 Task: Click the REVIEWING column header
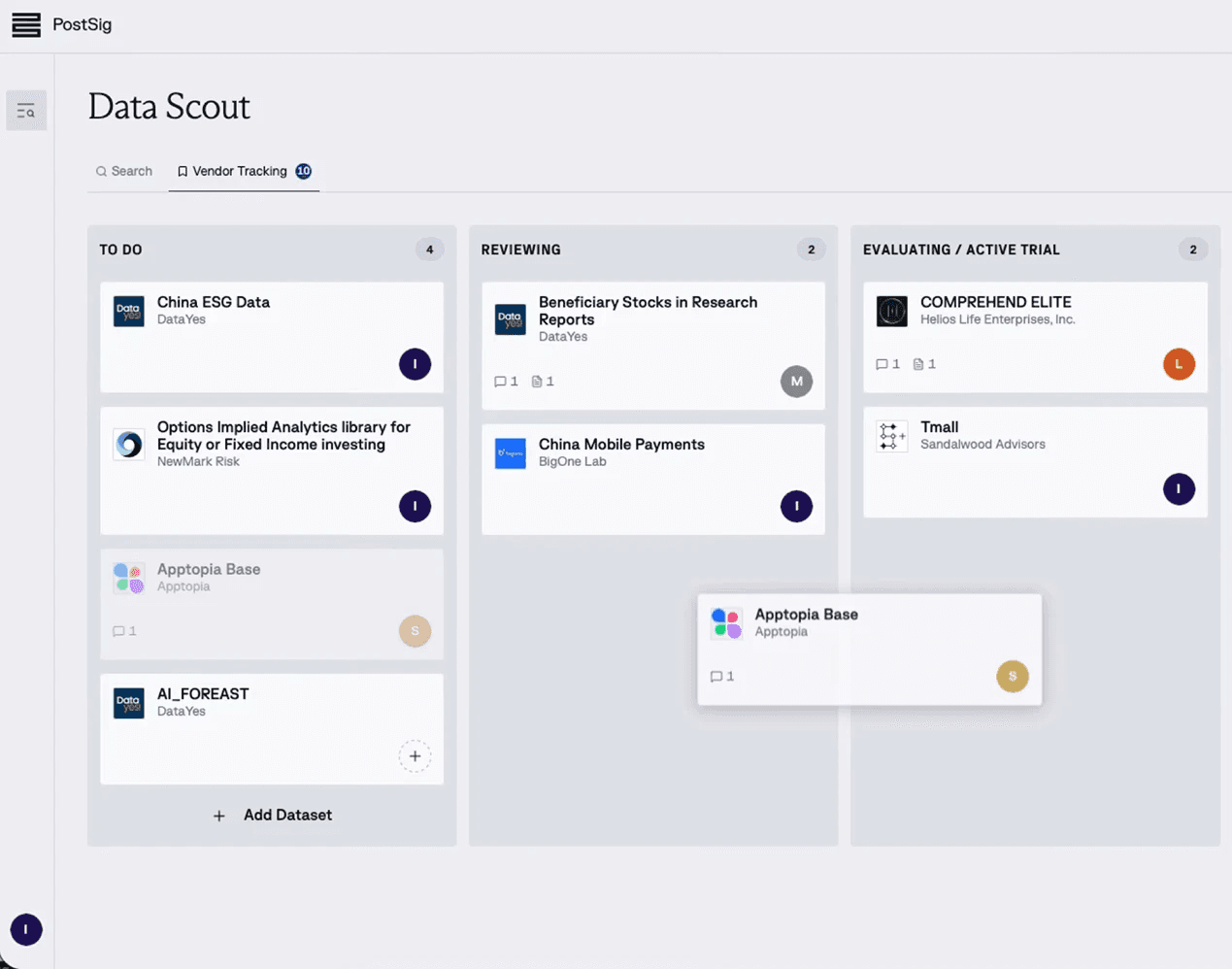pyautogui.click(x=521, y=250)
